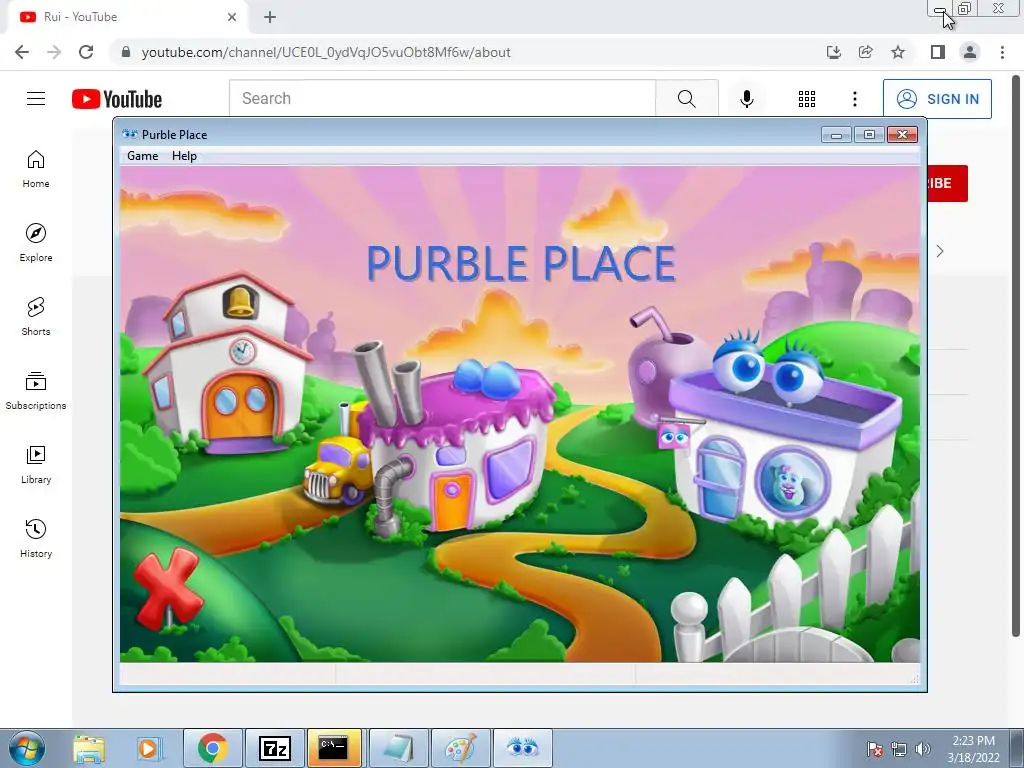Click Purble Place taskbar button
Viewport: 1024px width, 768px height.
pyautogui.click(x=522, y=748)
